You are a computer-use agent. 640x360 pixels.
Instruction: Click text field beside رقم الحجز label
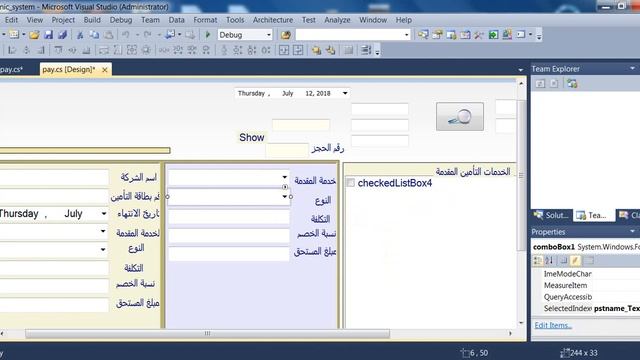tap(287, 150)
